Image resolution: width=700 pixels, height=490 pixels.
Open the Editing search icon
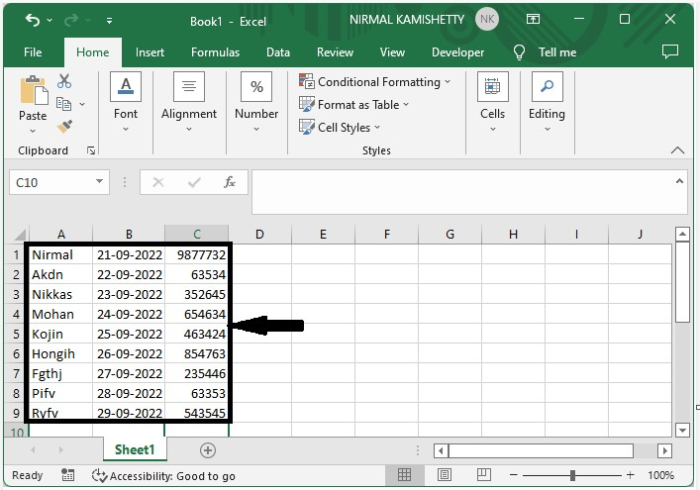coord(546,87)
